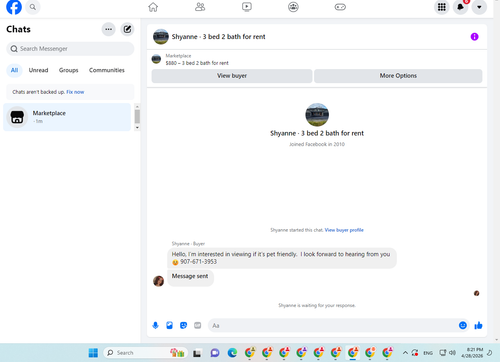Click the View buyer button

click(232, 76)
